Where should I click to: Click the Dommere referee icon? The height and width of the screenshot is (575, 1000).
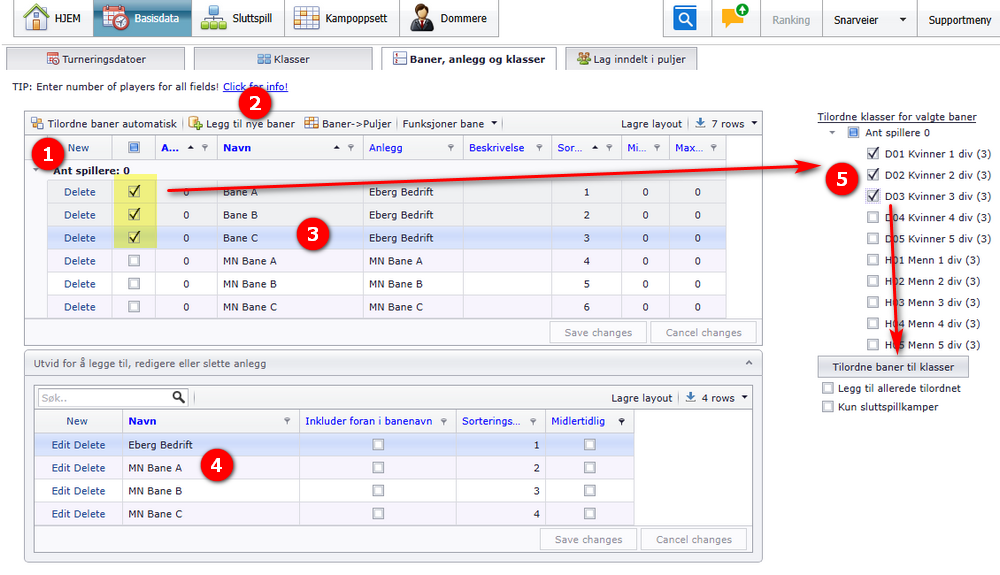point(422,18)
